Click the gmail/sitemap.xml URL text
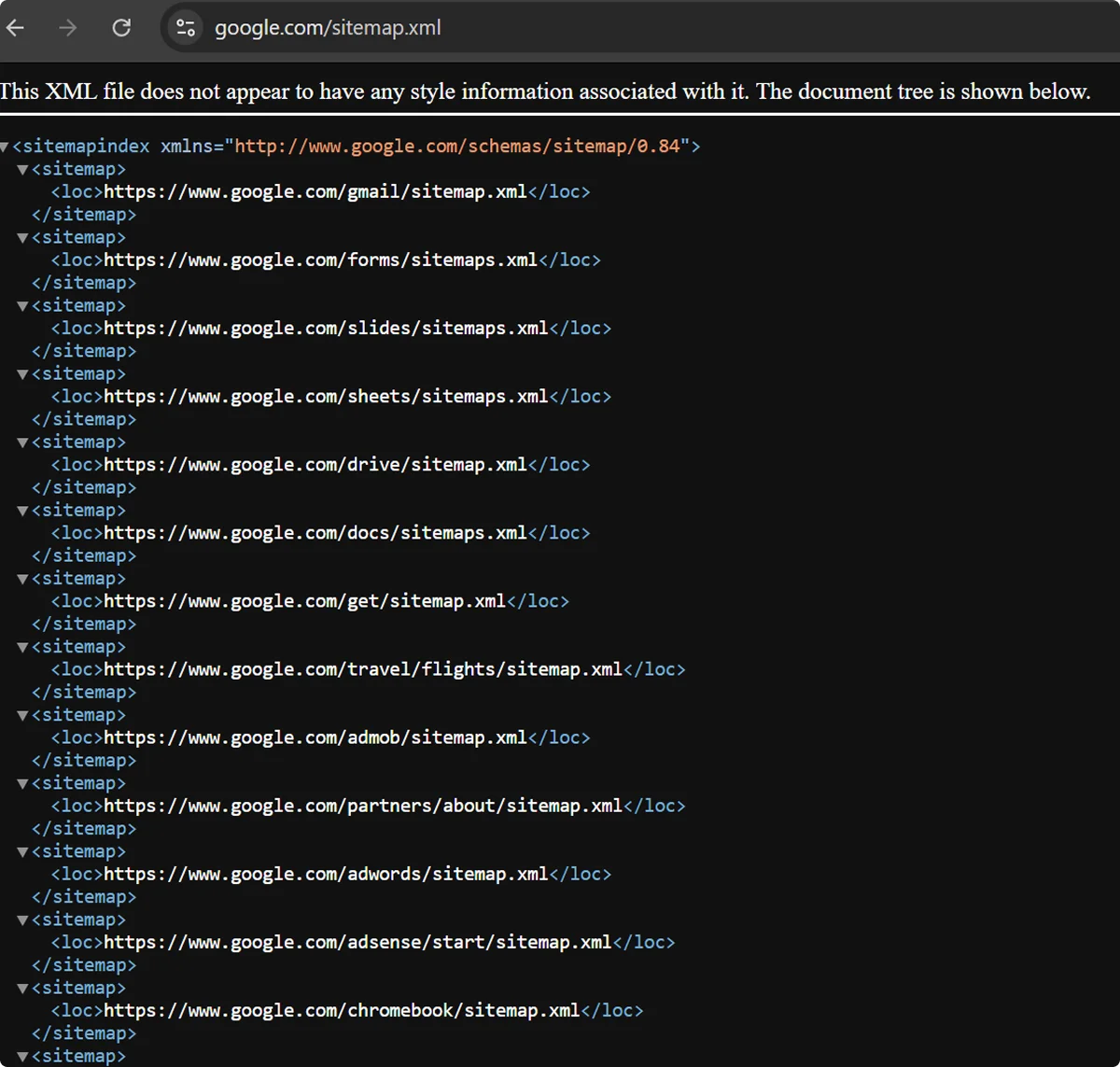The height and width of the screenshot is (1067, 1120). click(x=315, y=191)
